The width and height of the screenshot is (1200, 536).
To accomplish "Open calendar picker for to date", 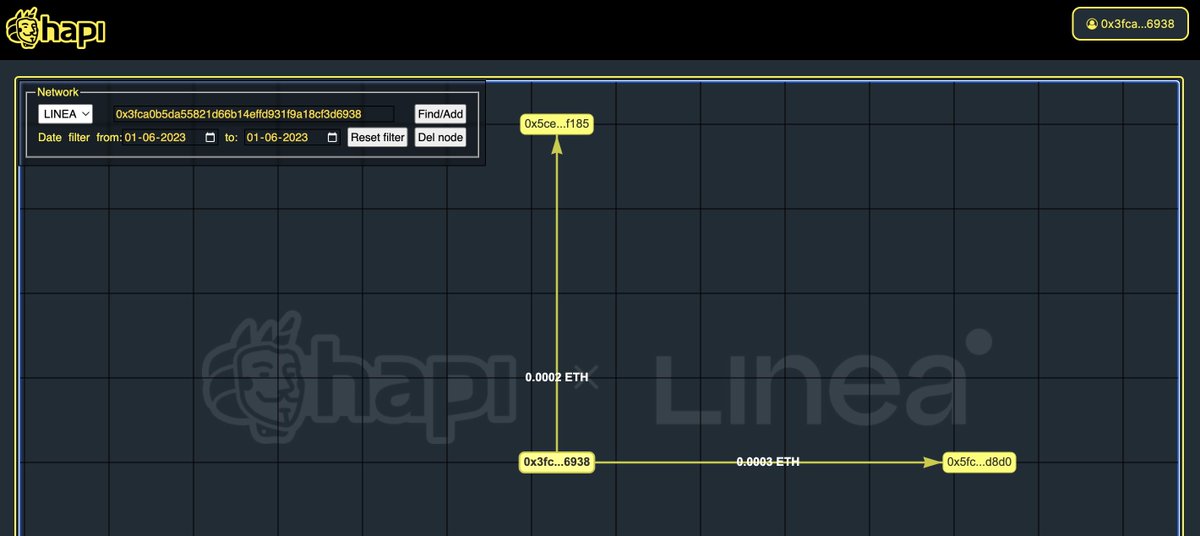I will coord(332,137).
